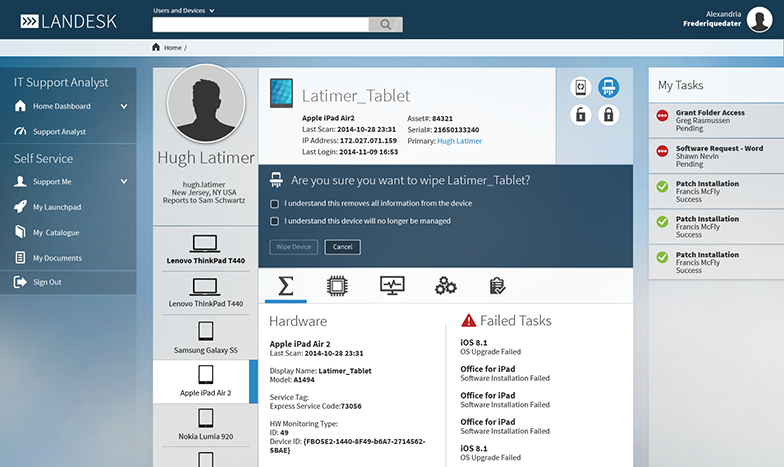Click the search magnifier button
This screenshot has height=467, width=784.
(385, 25)
